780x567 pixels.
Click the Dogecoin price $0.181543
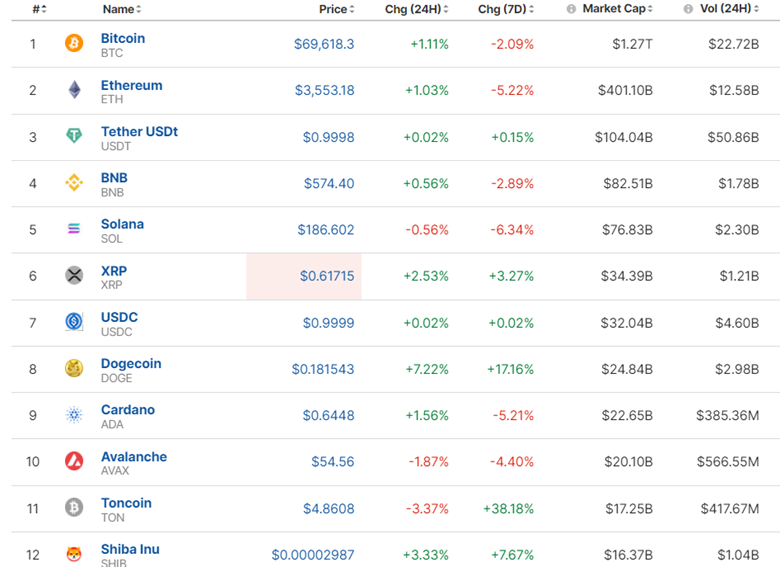point(323,369)
